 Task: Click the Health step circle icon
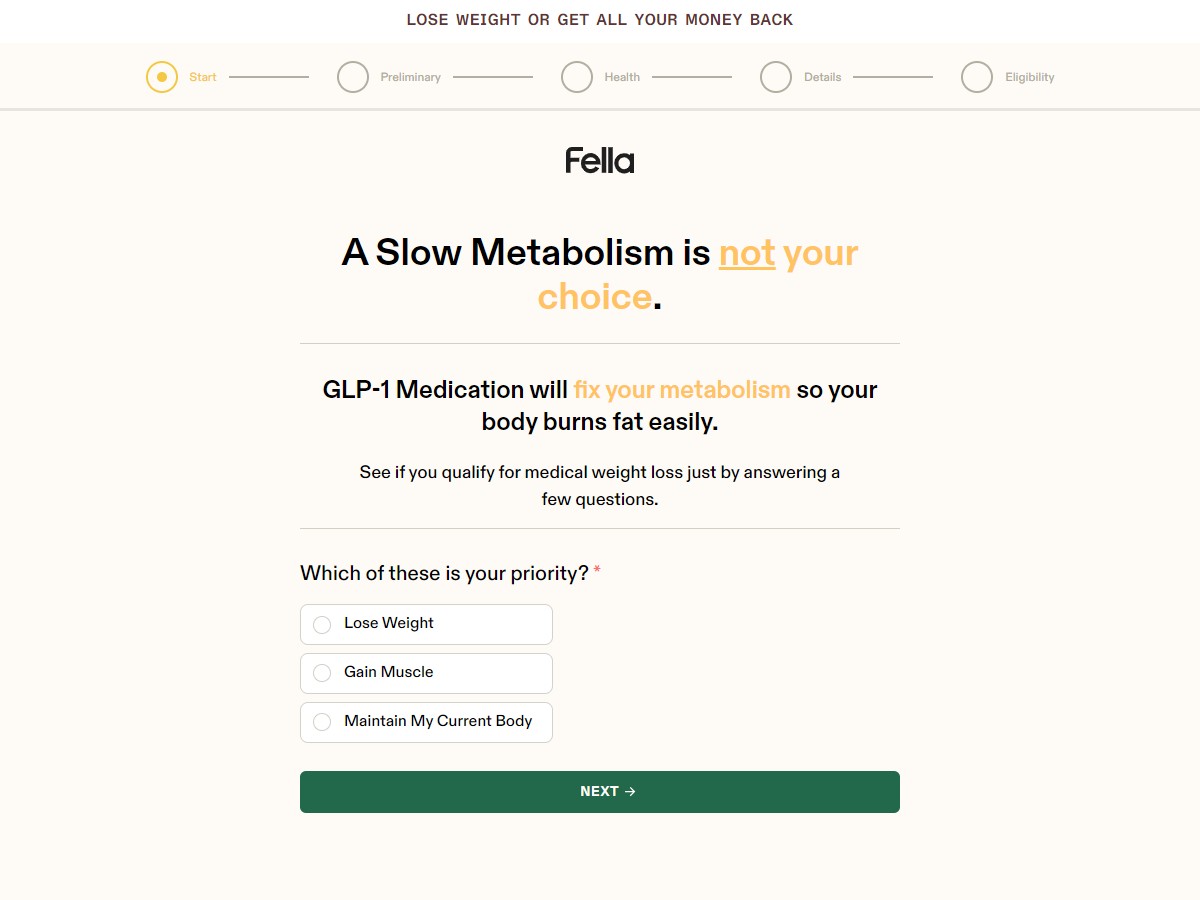(x=577, y=77)
